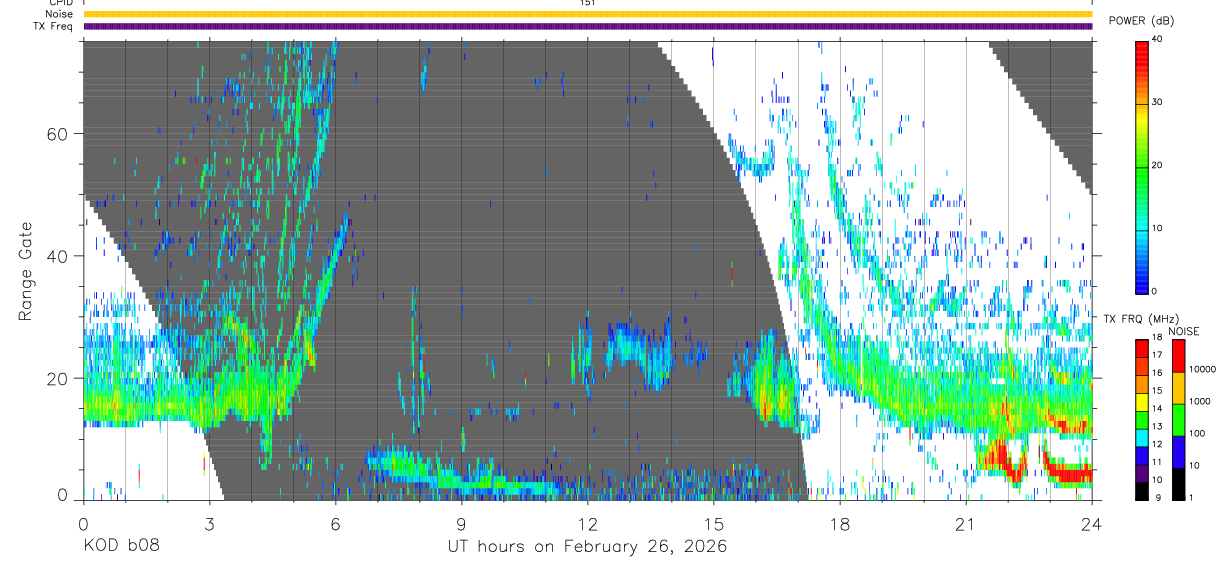
Task: Click range gate tick '40'
Action: pos(57,256)
